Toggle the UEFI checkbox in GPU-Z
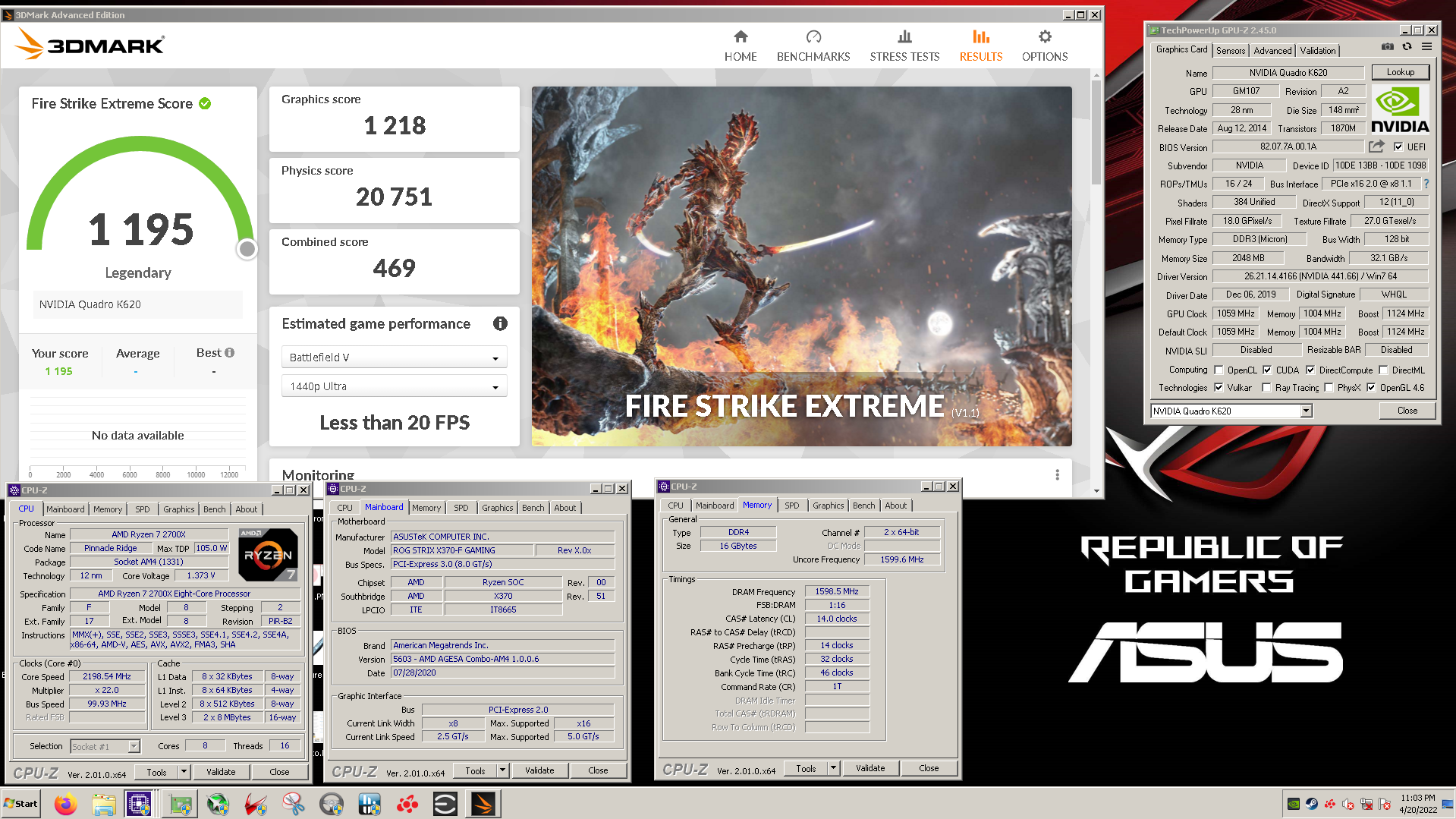The image size is (1456, 819). click(x=1398, y=147)
